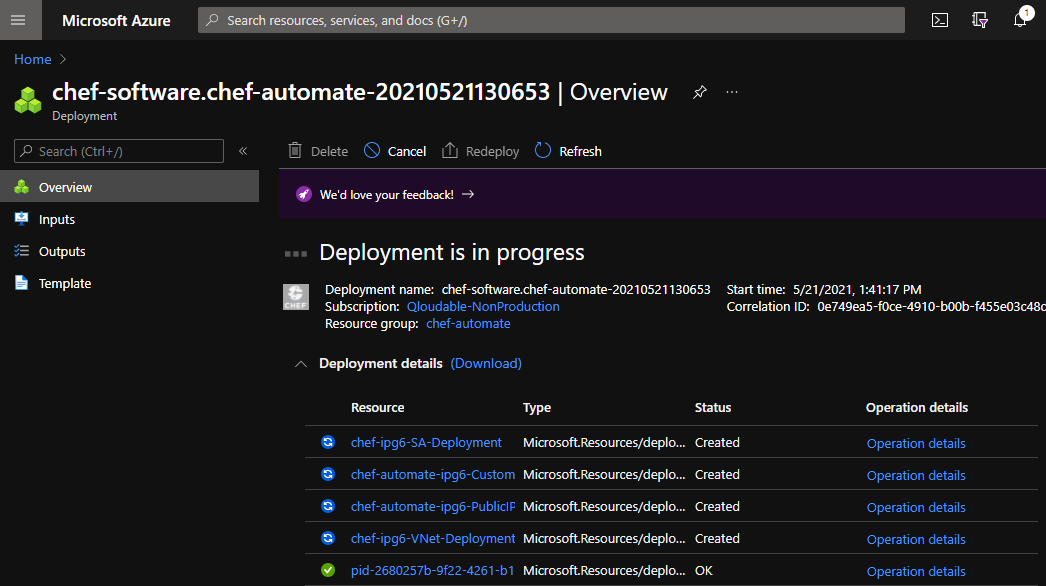The height and width of the screenshot is (586, 1046).
Task: Click the green Deployment icon next to the title
Action: (x=27, y=99)
